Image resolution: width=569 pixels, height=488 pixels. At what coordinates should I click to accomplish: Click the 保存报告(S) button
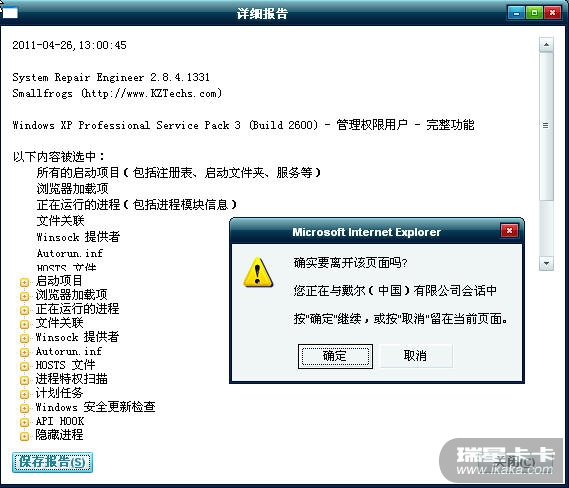[x=52, y=462]
